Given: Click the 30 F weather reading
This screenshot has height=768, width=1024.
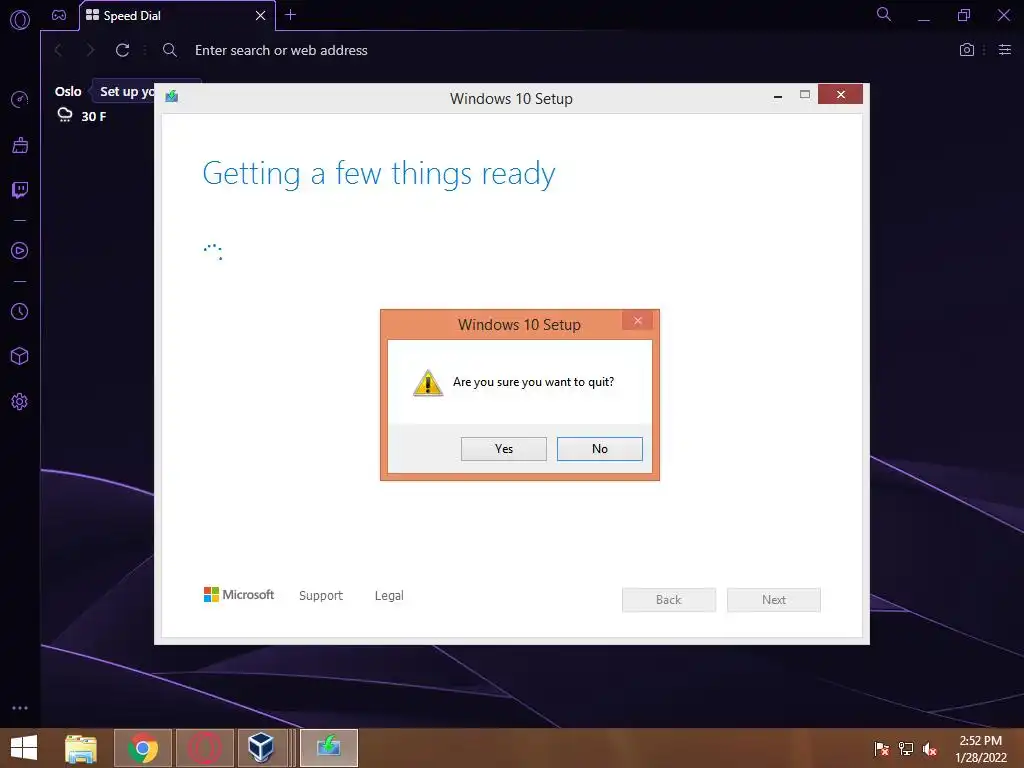Looking at the screenshot, I should [93, 116].
